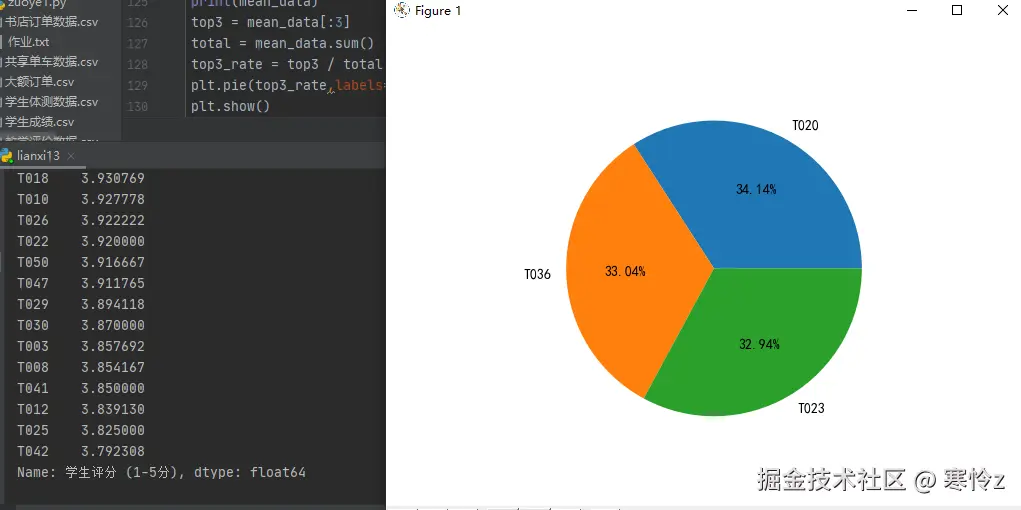This screenshot has height=510, width=1021.
Task: Open 共享单车数据.csv file
Action: pyautogui.click(x=51, y=62)
